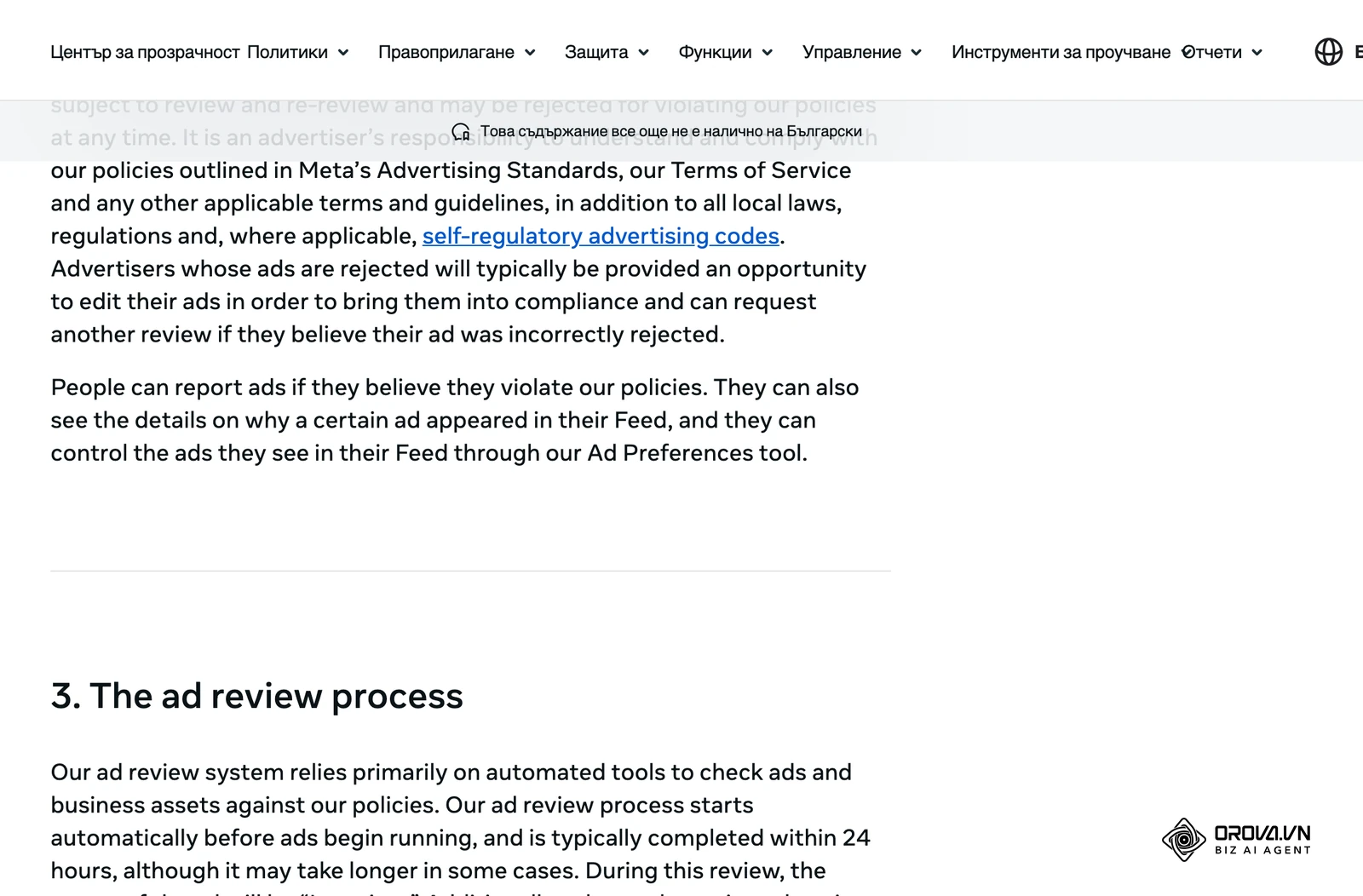
Task: Open the Защита menu item
Action: click(596, 52)
